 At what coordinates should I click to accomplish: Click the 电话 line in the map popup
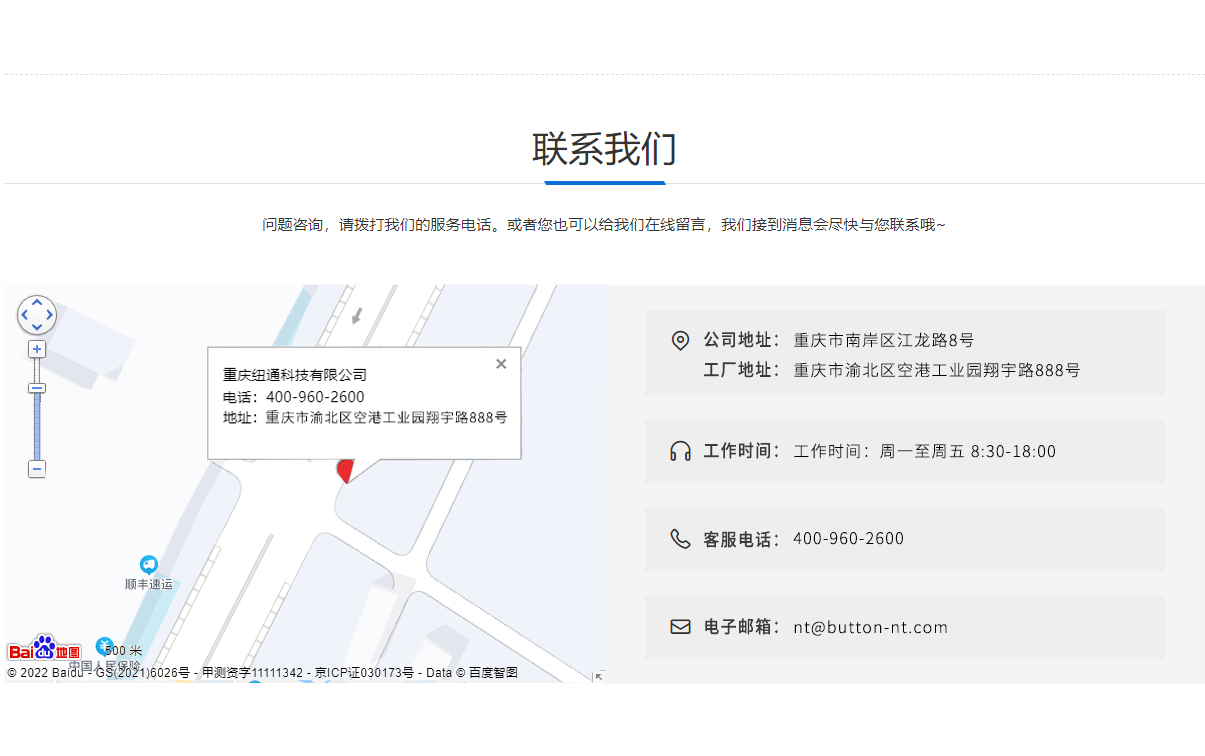tap(294, 397)
